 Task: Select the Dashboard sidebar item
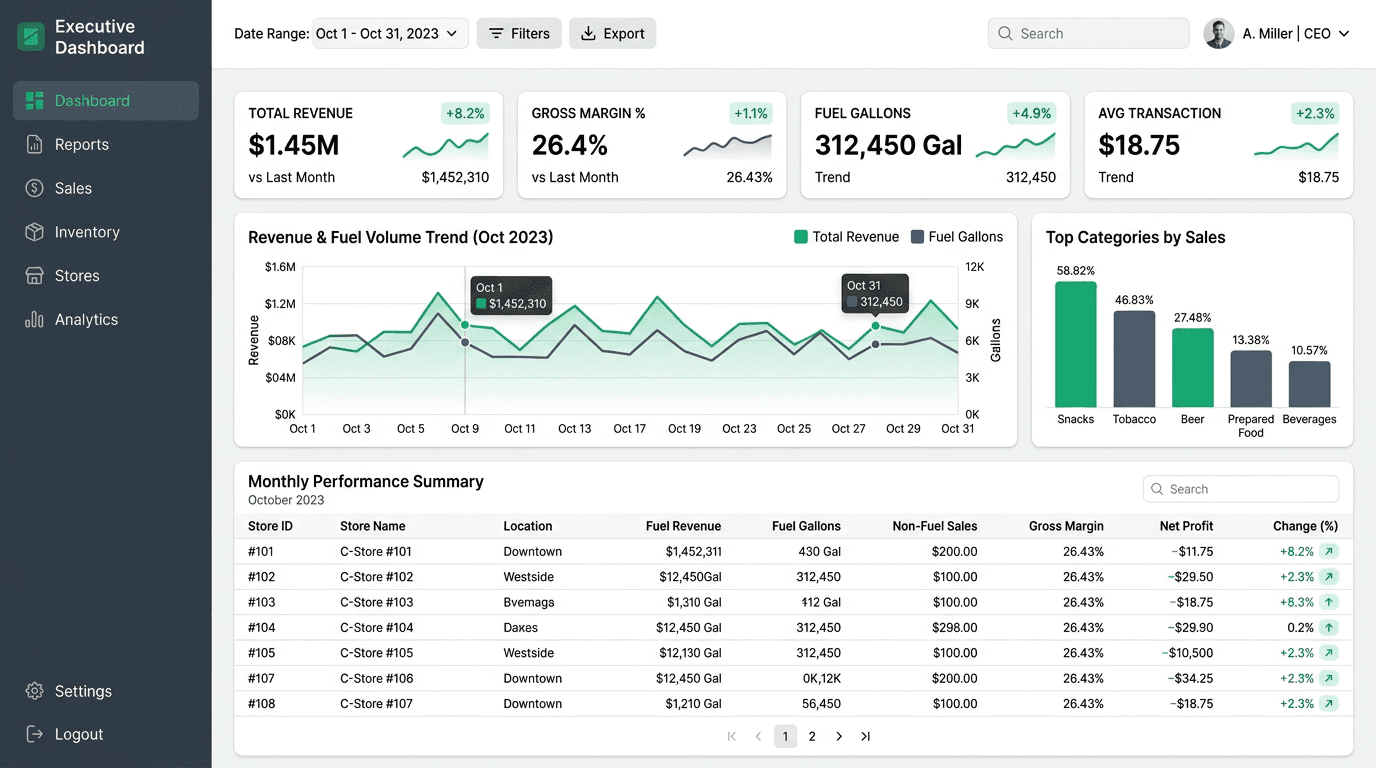[x=106, y=101]
